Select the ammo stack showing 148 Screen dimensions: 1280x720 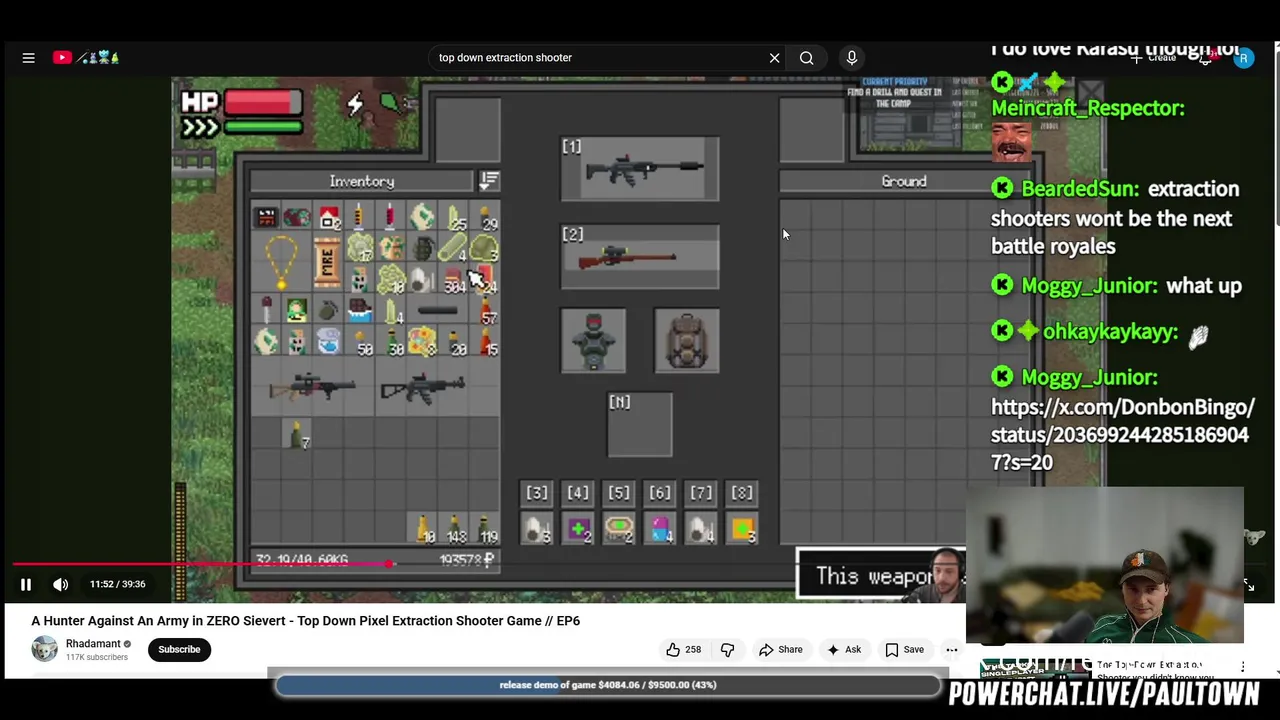456,529
